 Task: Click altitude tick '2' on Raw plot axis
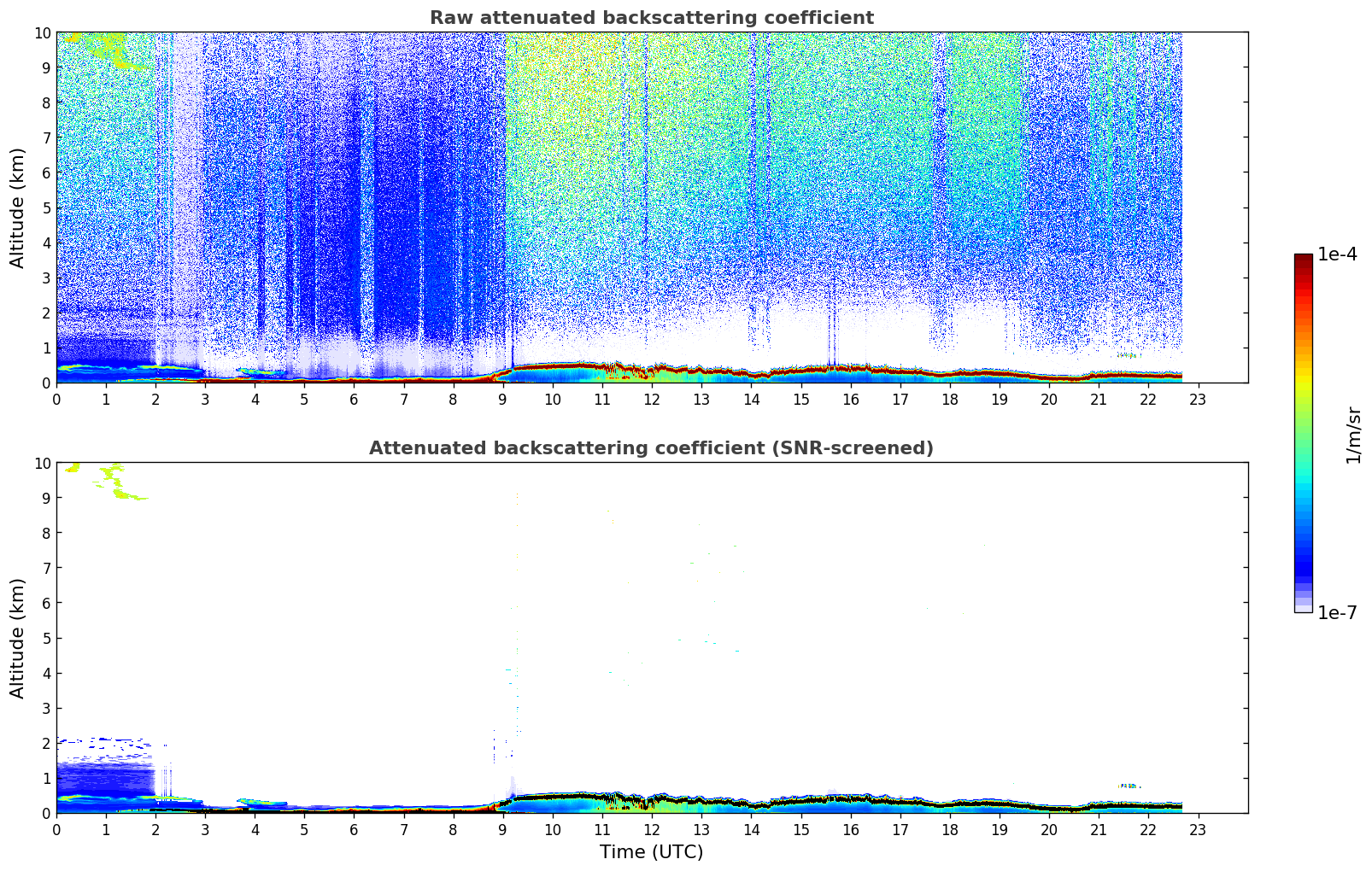pyautogui.click(x=47, y=313)
